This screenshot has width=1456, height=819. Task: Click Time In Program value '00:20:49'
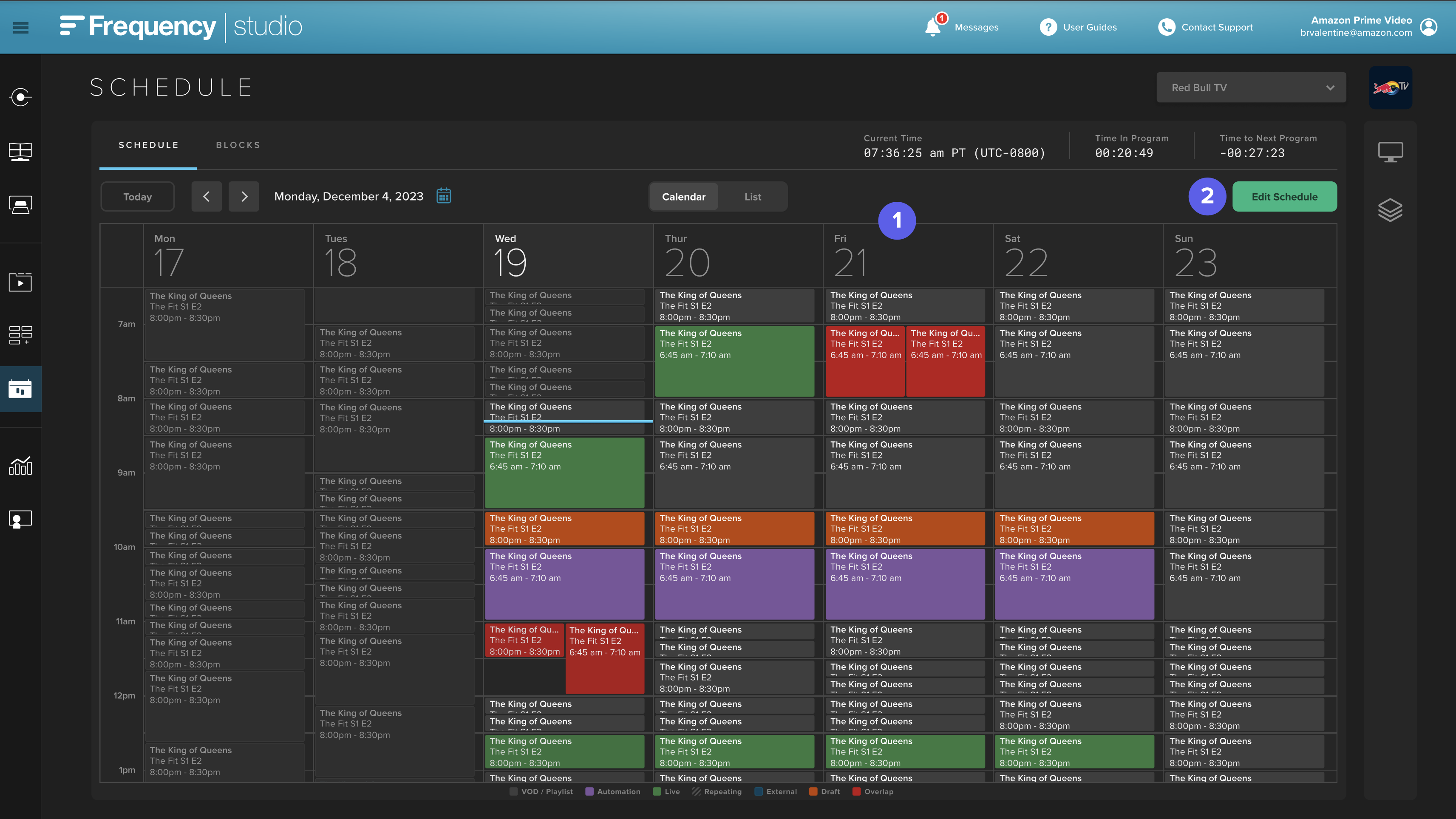[1124, 153]
